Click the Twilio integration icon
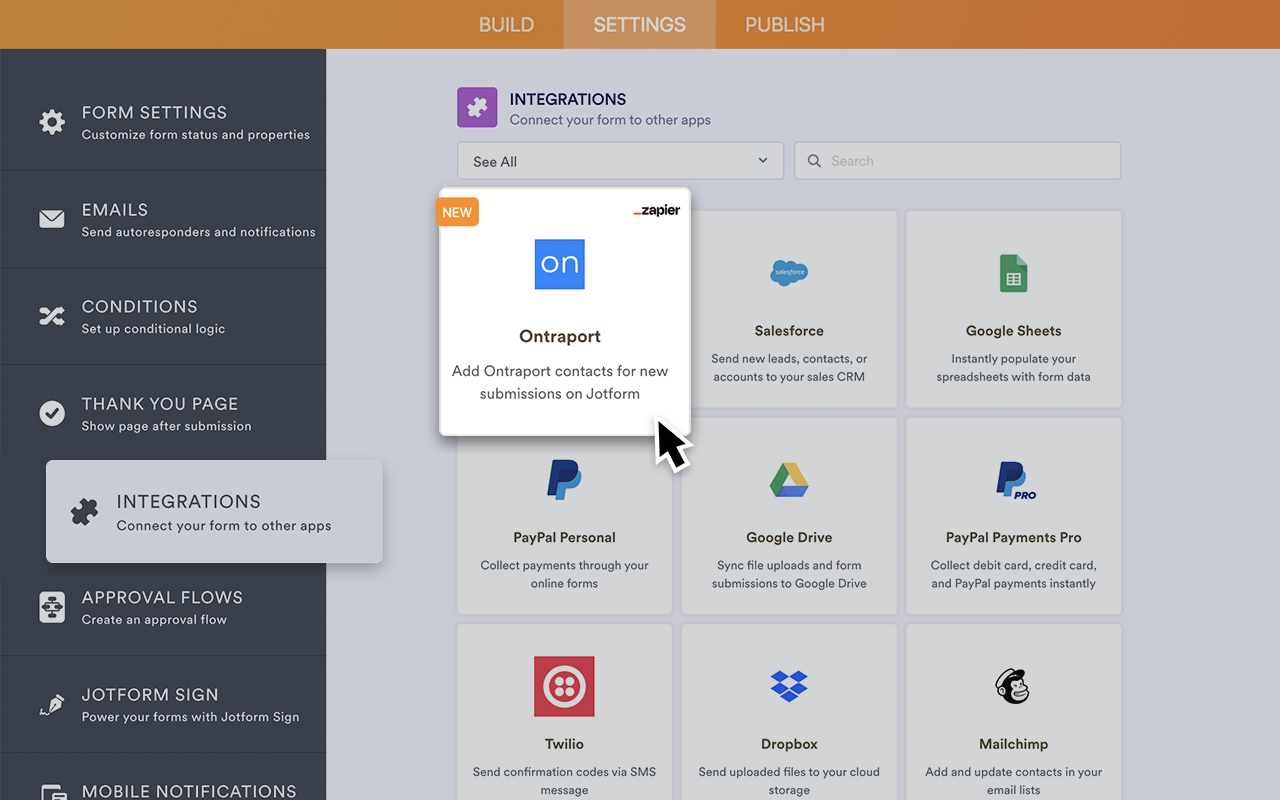The width and height of the screenshot is (1280, 800). click(564, 686)
